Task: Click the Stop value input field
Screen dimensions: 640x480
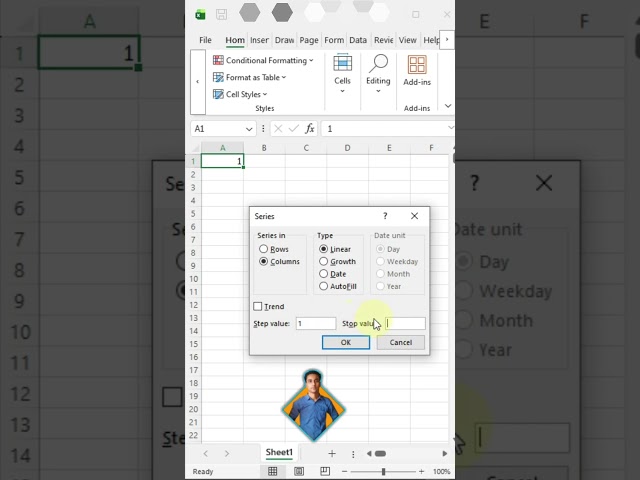Action: click(405, 324)
